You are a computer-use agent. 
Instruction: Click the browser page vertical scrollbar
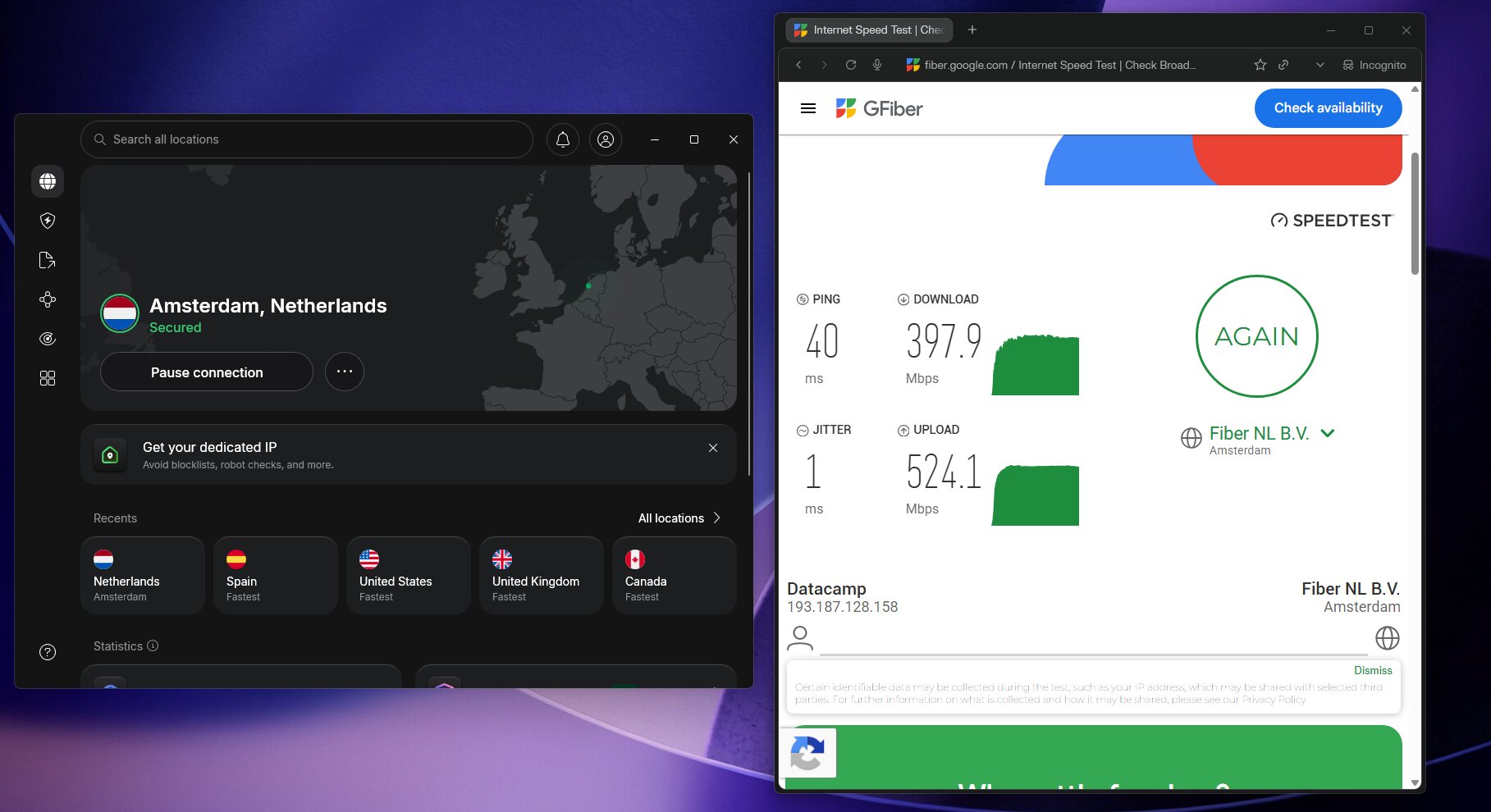1415,213
